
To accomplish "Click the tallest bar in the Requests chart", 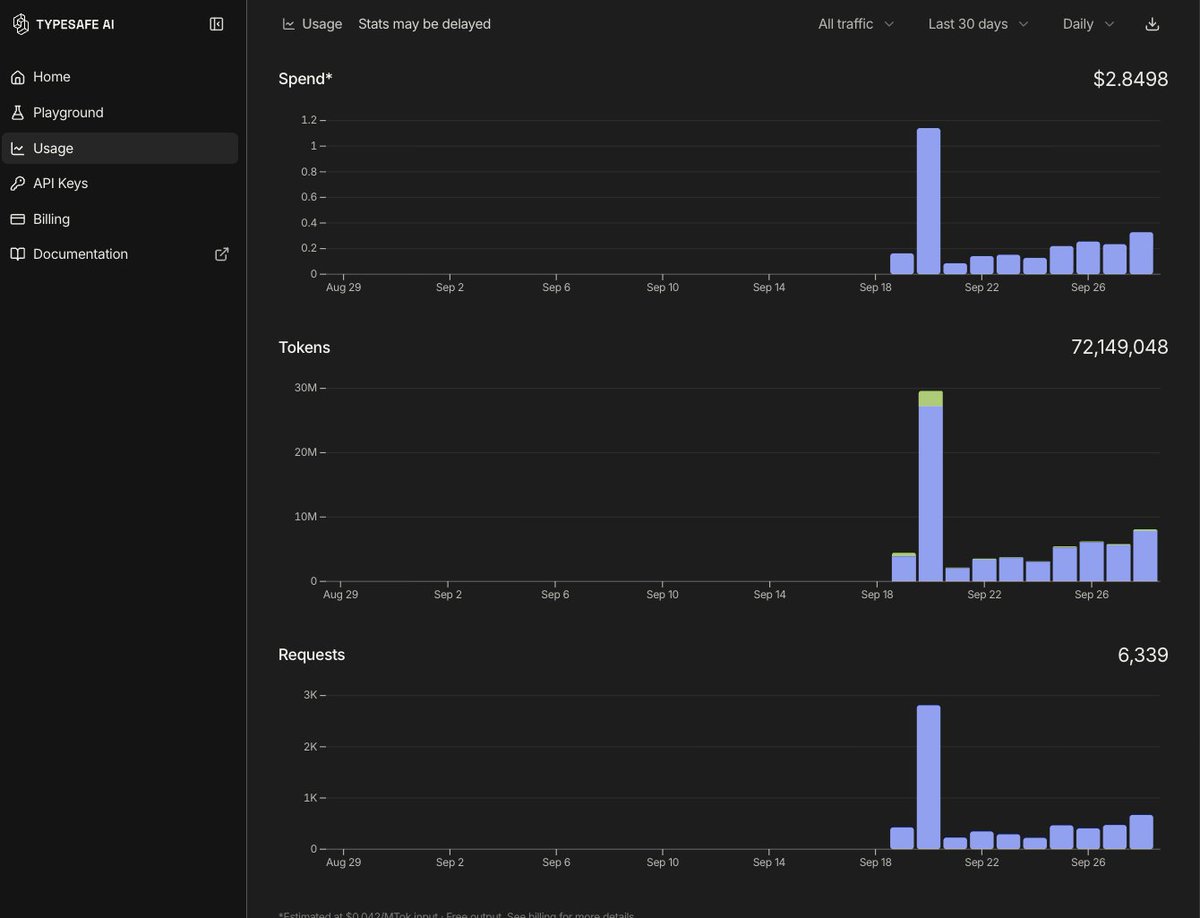I will pos(928,777).
